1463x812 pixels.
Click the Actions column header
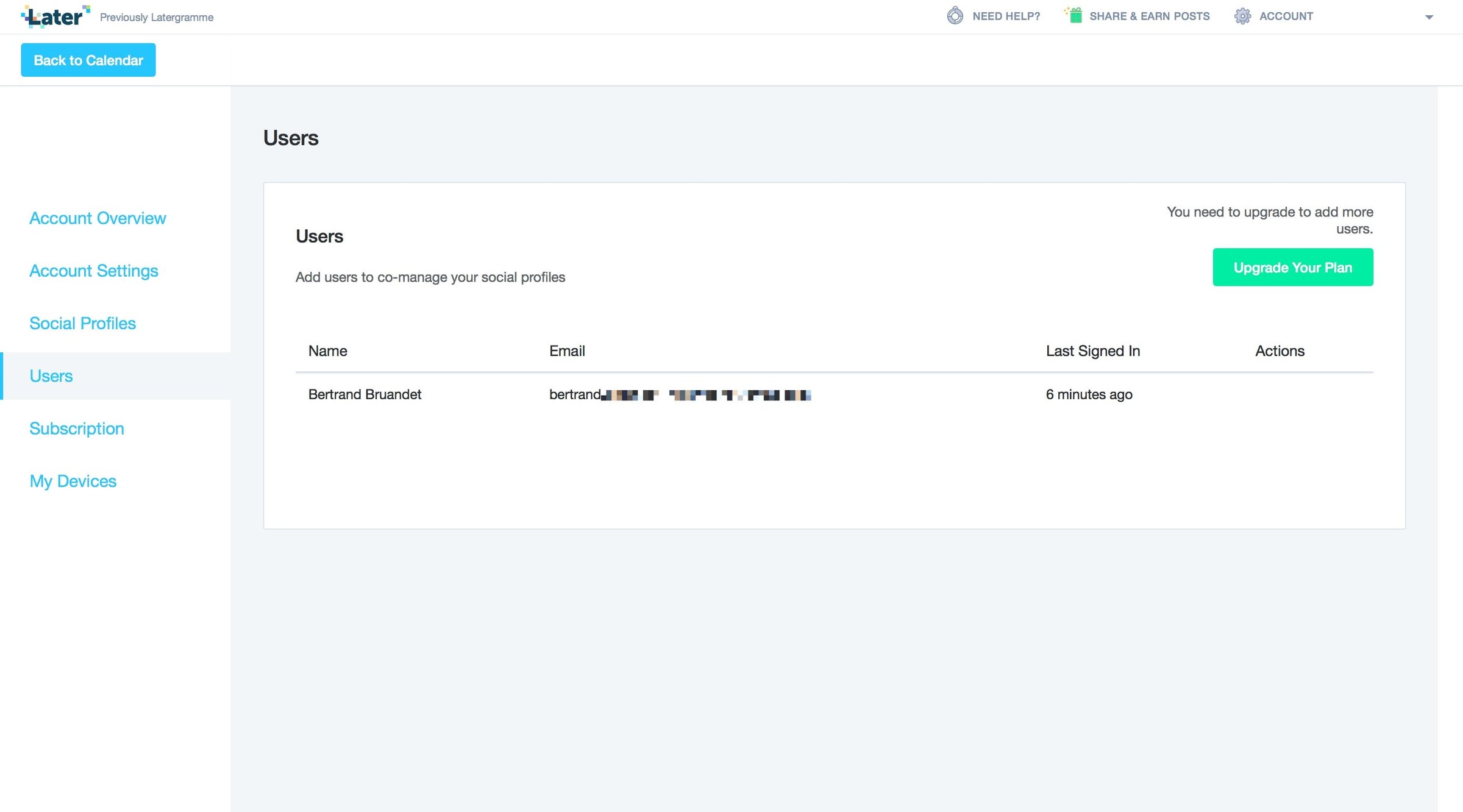(x=1280, y=351)
